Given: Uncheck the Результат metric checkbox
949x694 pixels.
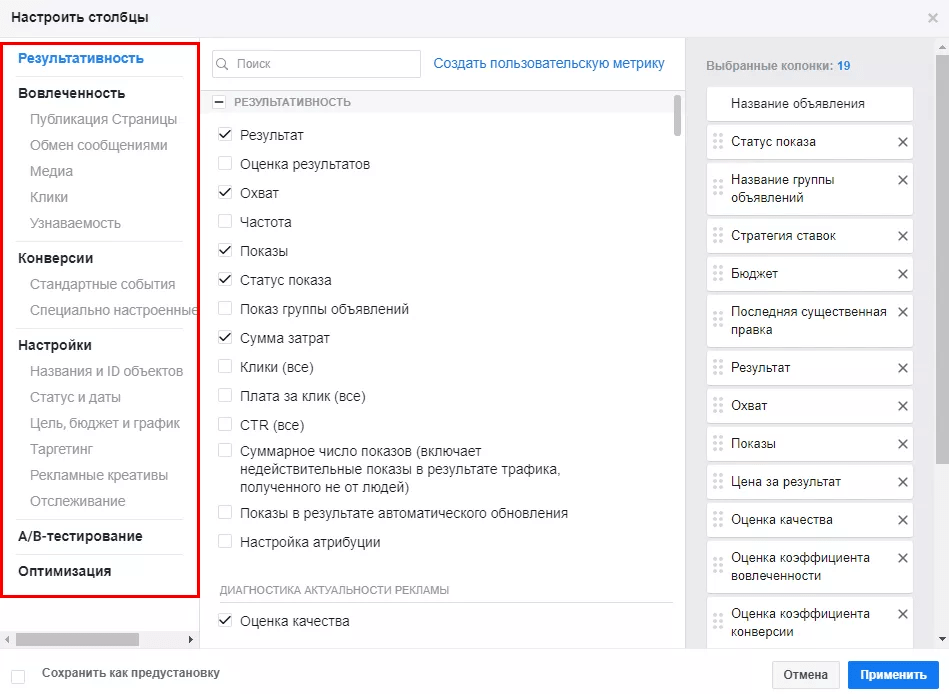Looking at the screenshot, I should 225,134.
